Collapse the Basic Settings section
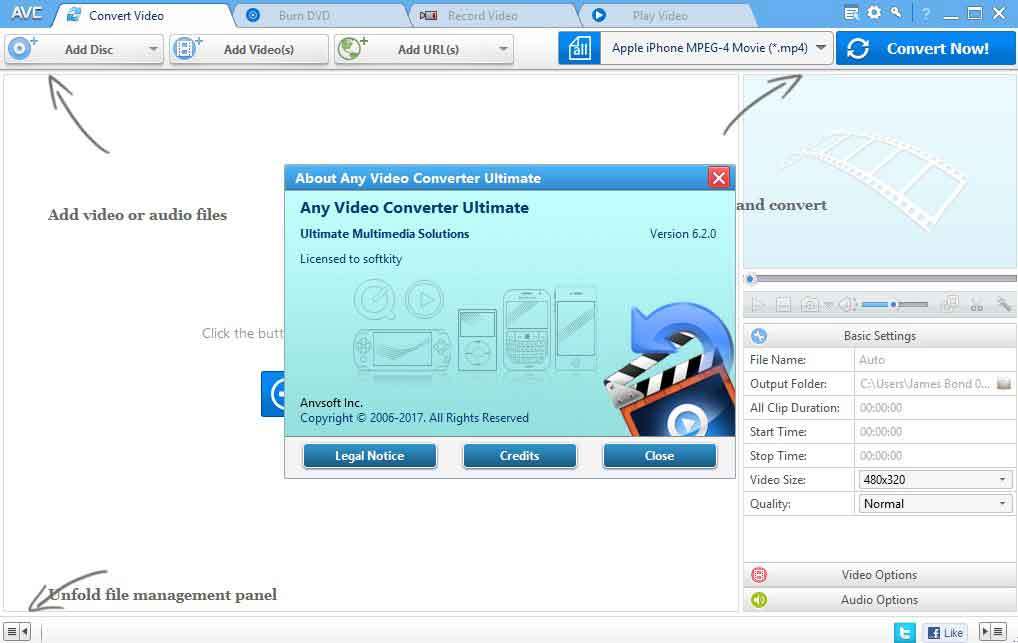The height and width of the screenshot is (643, 1018). tap(880, 336)
